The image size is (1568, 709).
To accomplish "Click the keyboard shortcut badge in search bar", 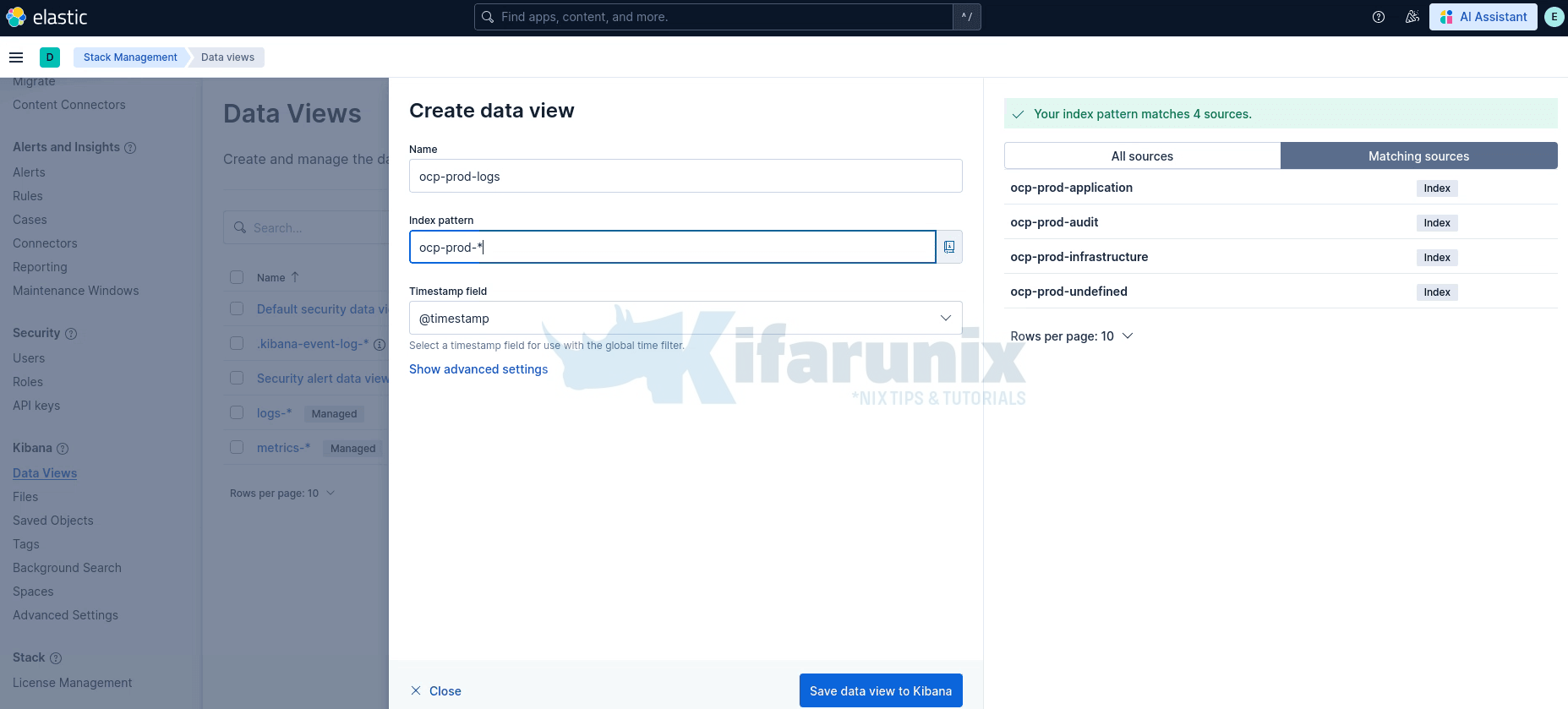I will pyautogui.click(x=967, y=17).
